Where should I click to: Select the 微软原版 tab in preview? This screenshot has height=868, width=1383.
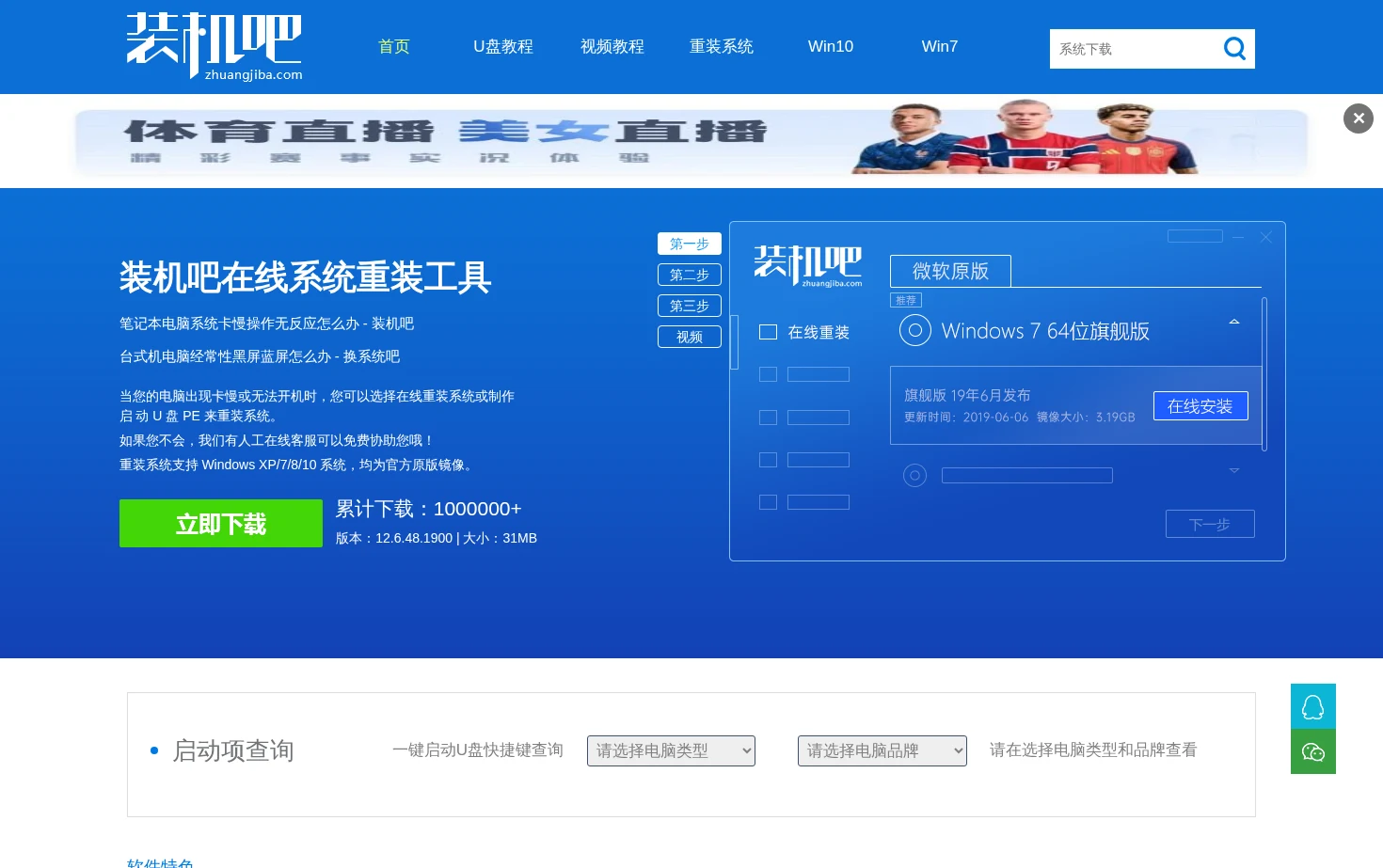pyautogui.click(x=950, y=271)
